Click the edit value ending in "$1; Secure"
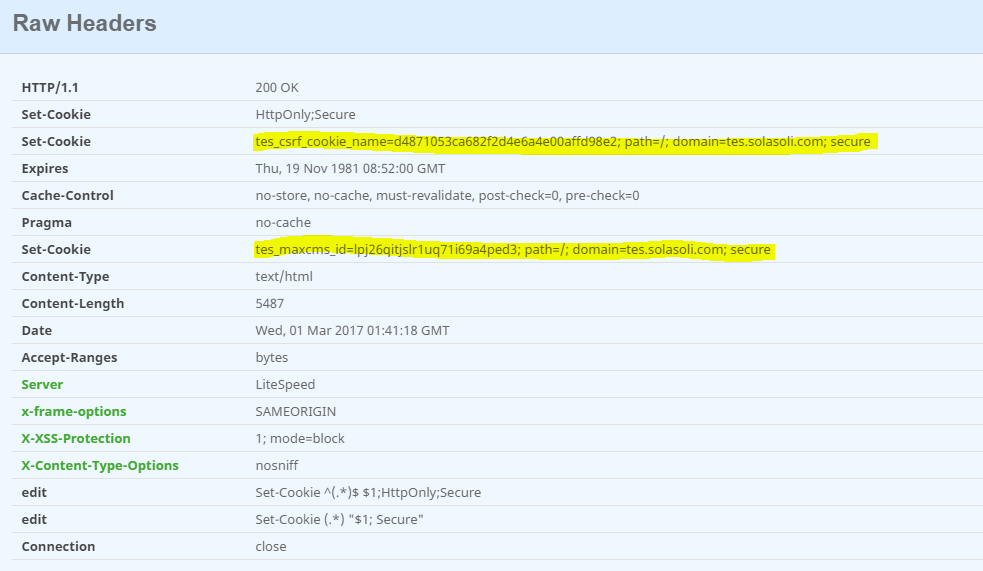The width and height of the screenshot is (983, 571). pyautogui.click(x=339, y=519)
